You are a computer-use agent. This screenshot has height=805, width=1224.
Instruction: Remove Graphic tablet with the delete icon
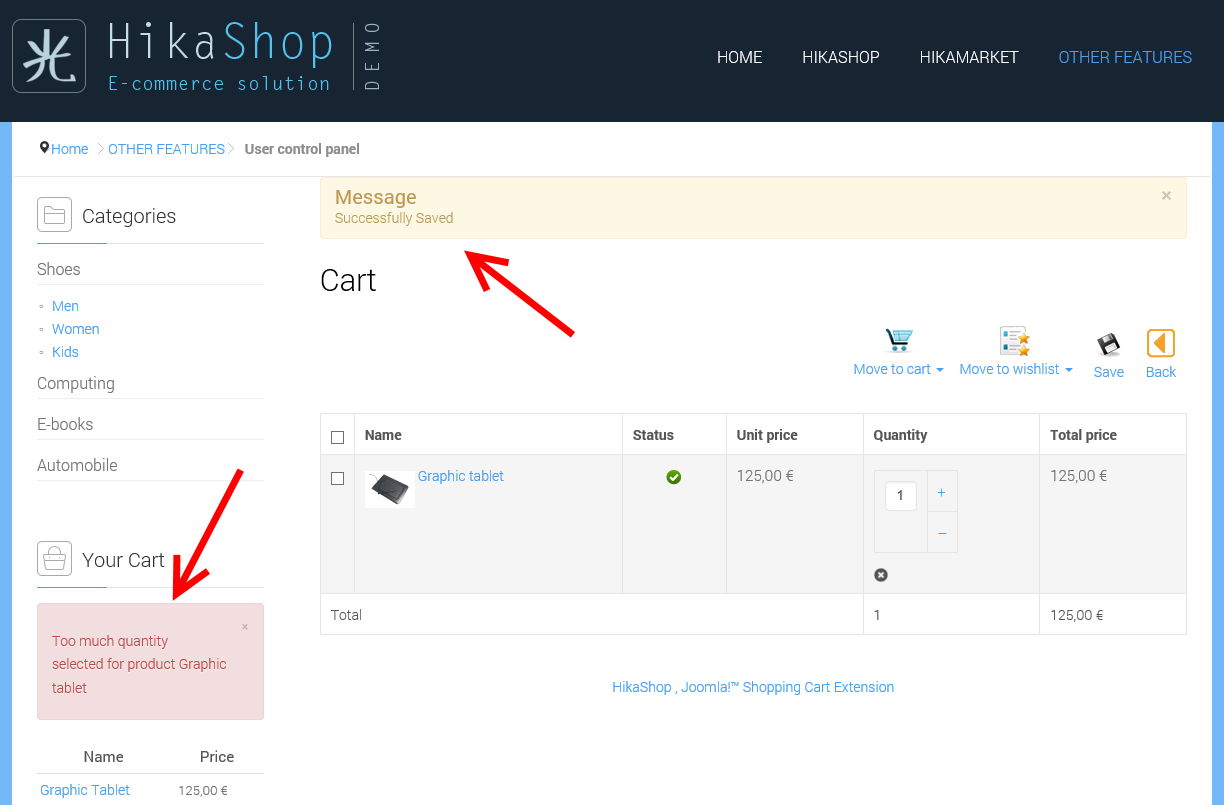[881, 575]
